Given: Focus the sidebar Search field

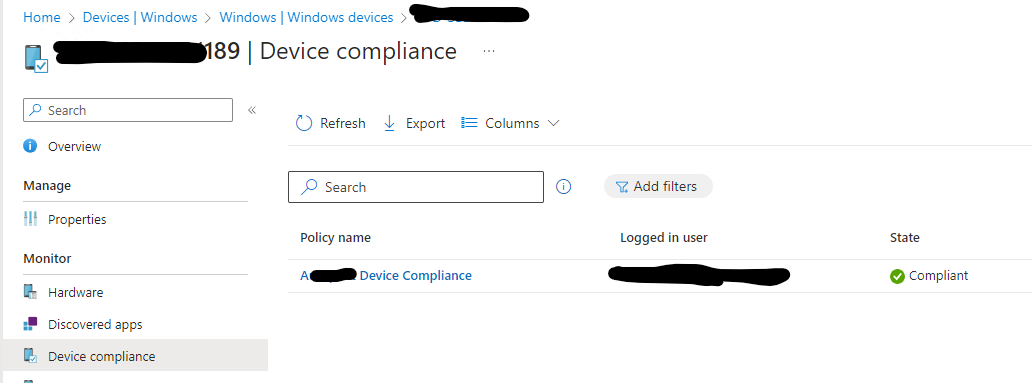Looking at the screenshot, I should [128, 110].
